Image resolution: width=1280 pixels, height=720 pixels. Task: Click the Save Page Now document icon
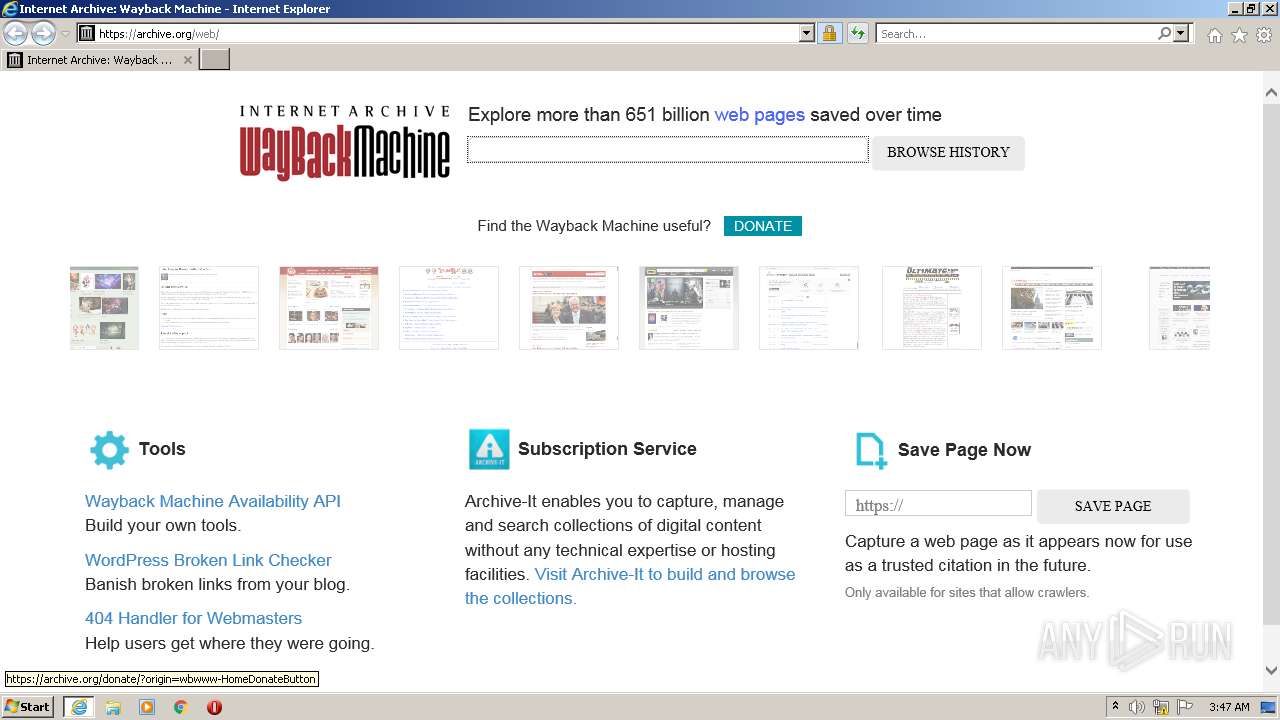tap(871, 450)
